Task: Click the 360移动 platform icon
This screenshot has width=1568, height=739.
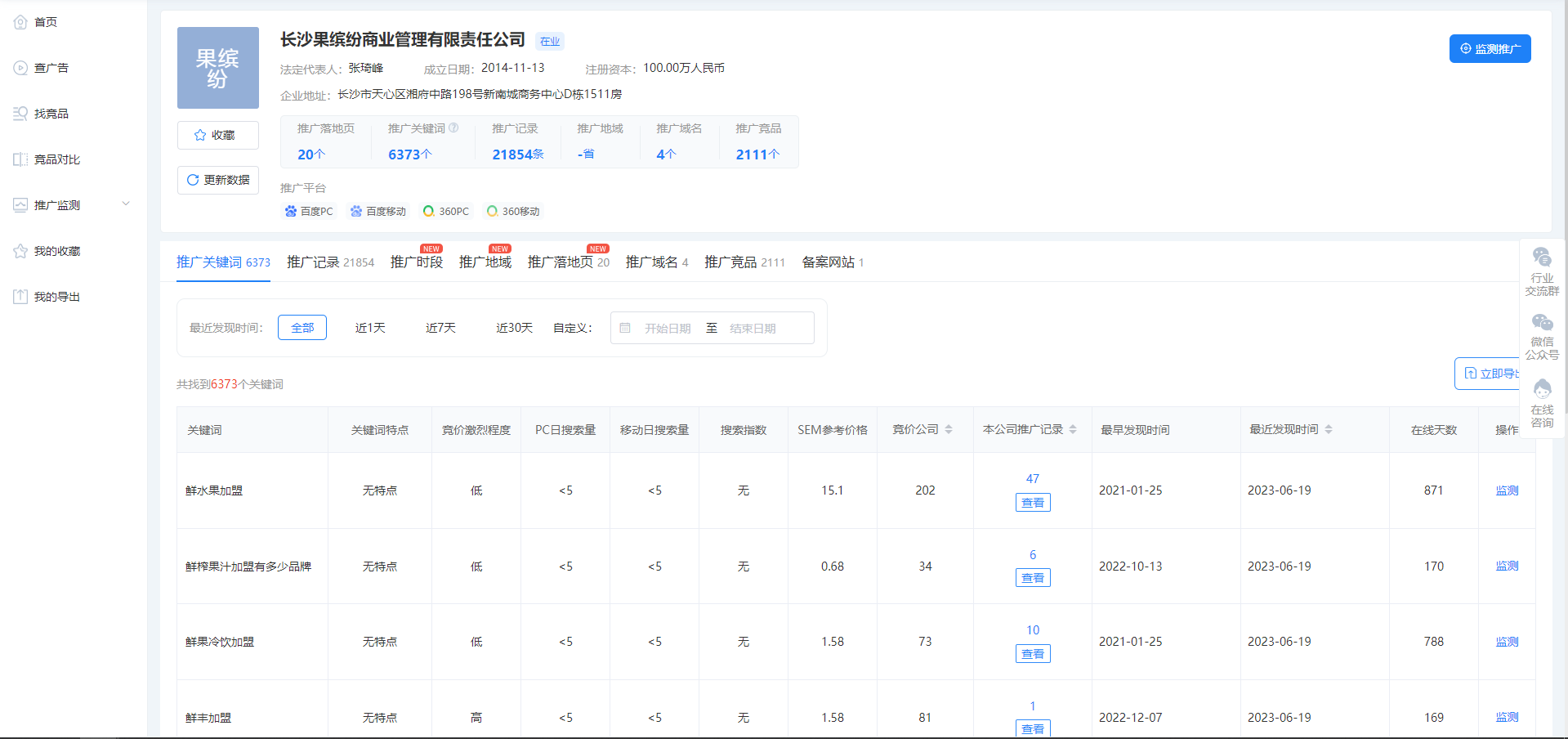Action: [492, 211]
